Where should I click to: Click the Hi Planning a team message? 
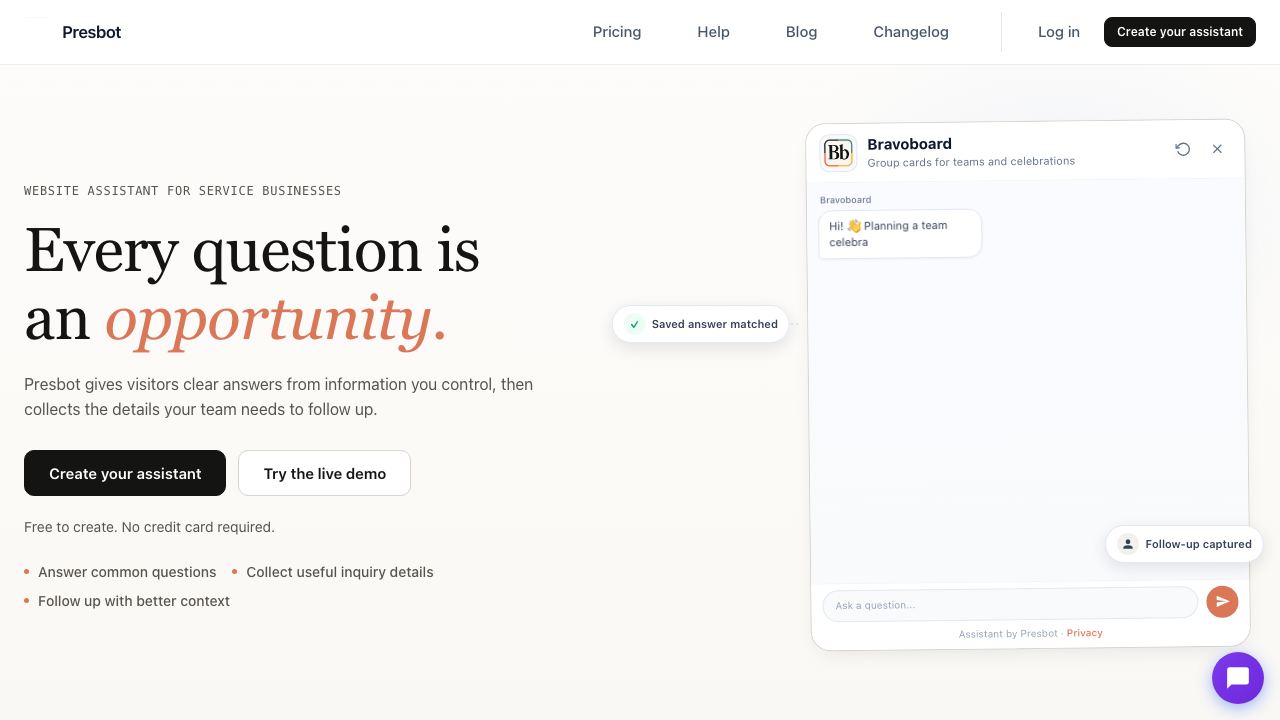click(900, 234)
